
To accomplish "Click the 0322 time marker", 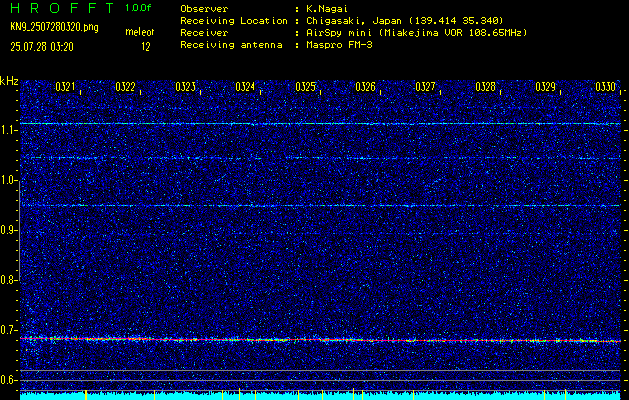I will (x=125, y=87).
